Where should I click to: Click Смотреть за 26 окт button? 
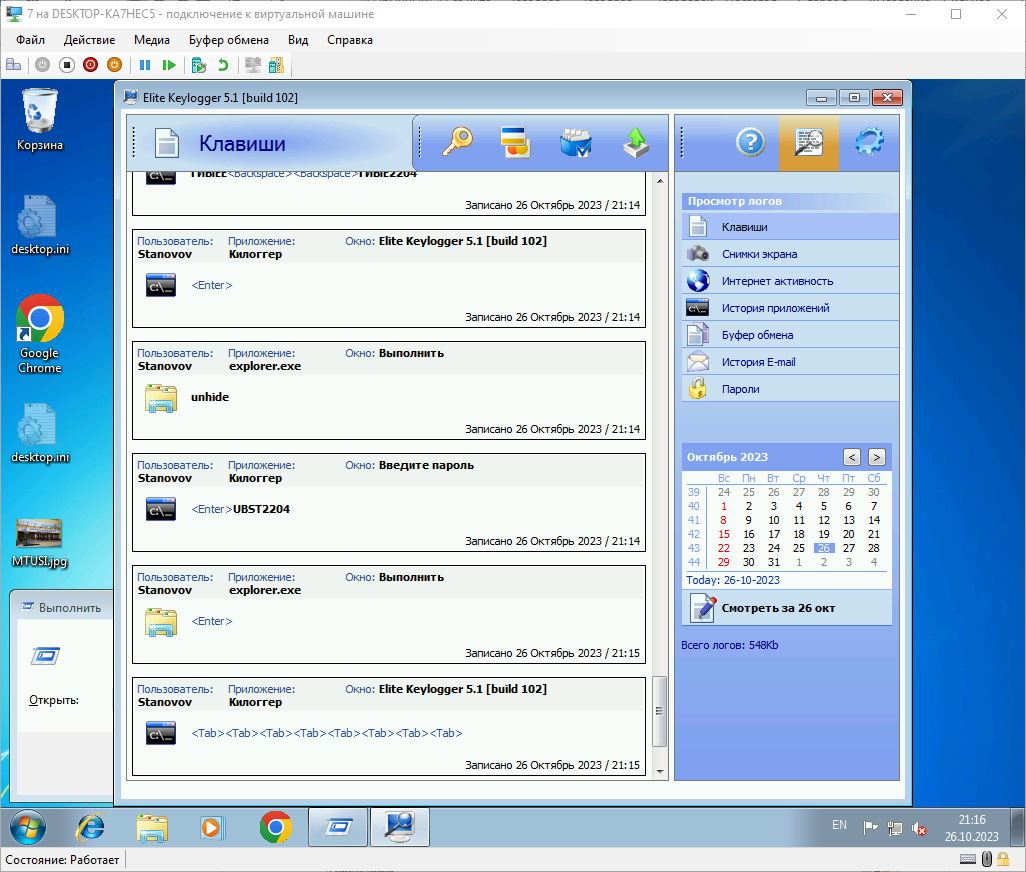(x=787, y=608)
